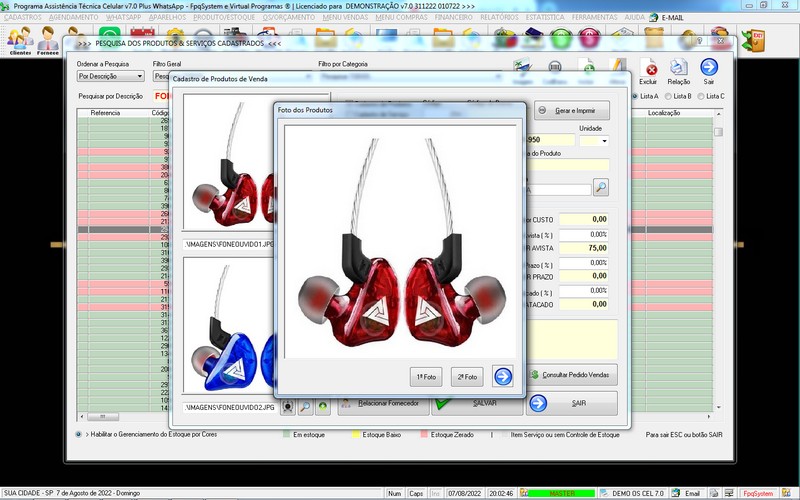Click the SAIR button in product form
800x500 pixels.
[x=572, y=403]
